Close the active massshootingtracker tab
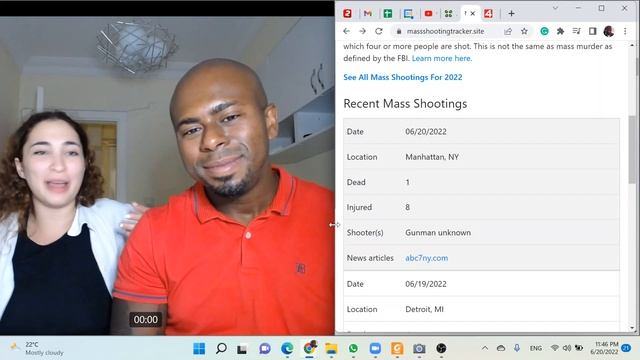 [x=473, y=13]
